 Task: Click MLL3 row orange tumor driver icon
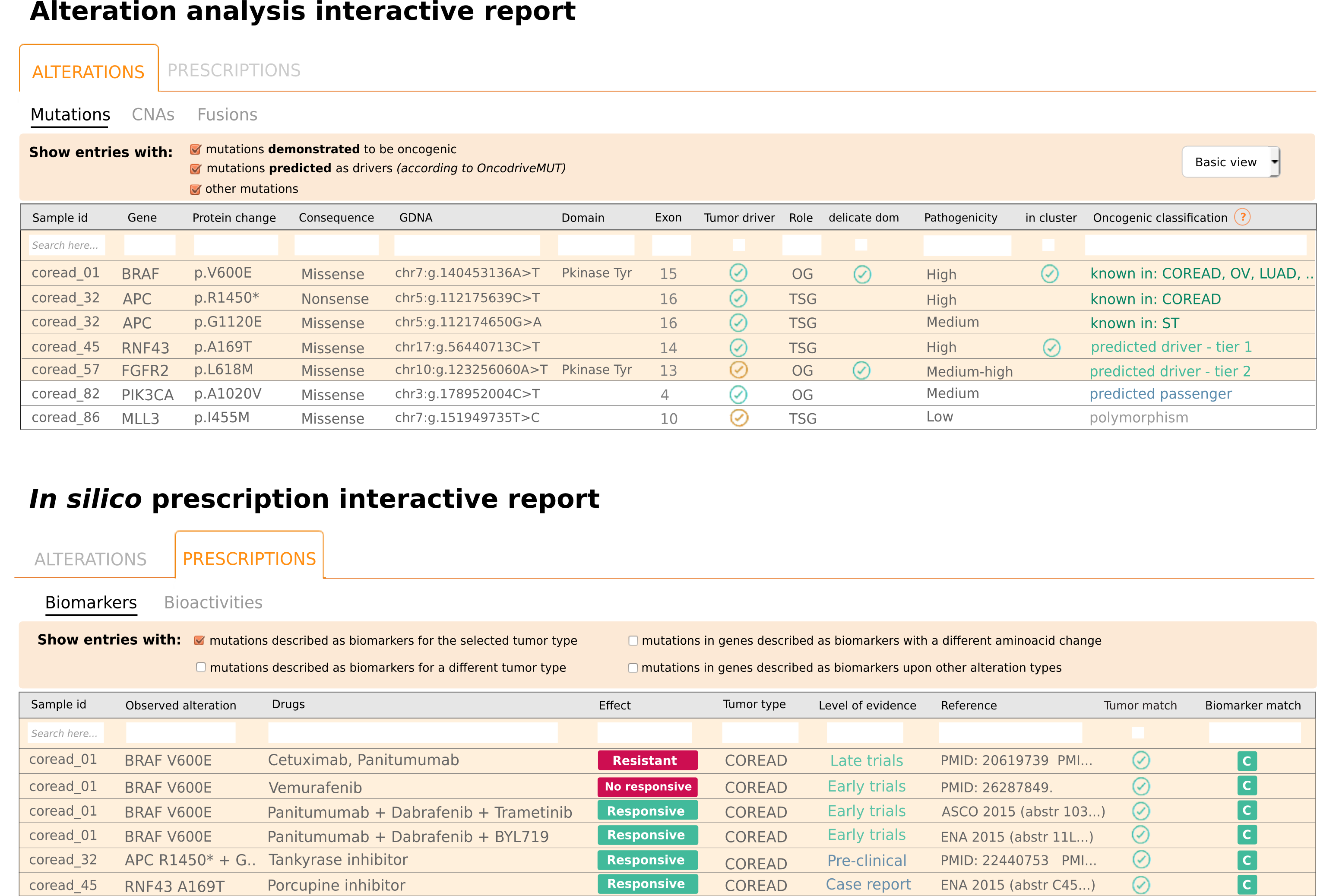point(738,418)
